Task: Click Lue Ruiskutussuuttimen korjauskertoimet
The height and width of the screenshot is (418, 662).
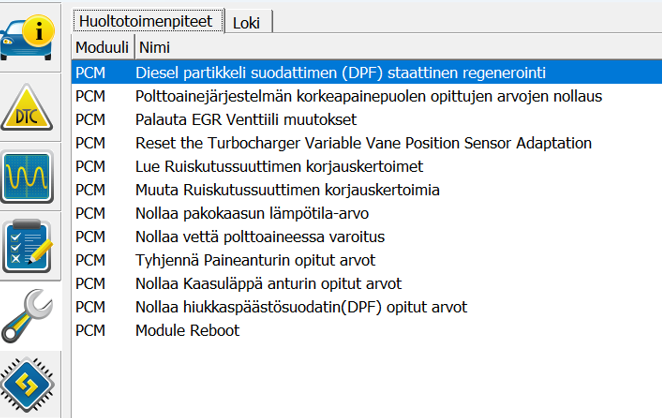Action: (279, 166)
